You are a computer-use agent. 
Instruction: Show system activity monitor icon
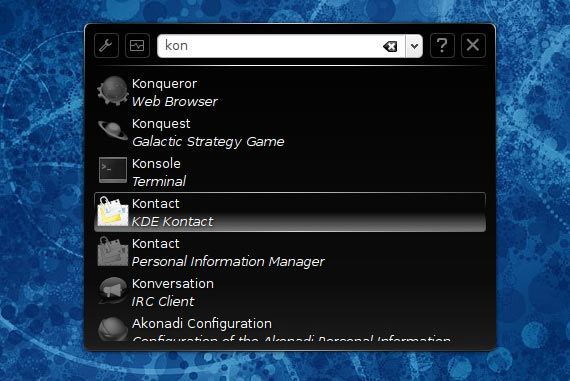coord(137,45)
